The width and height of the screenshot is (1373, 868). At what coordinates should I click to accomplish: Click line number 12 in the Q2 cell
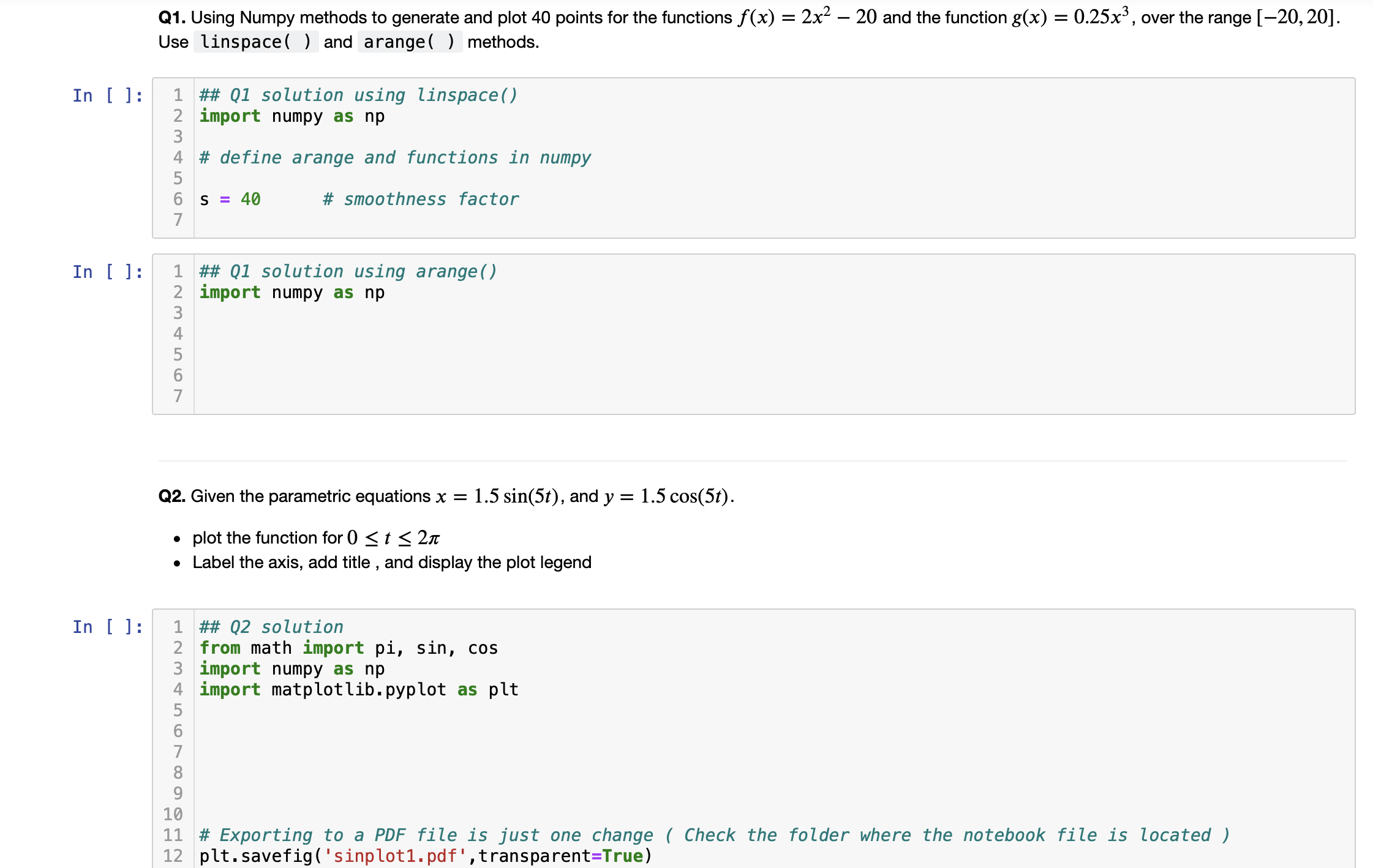pos(173,855)
